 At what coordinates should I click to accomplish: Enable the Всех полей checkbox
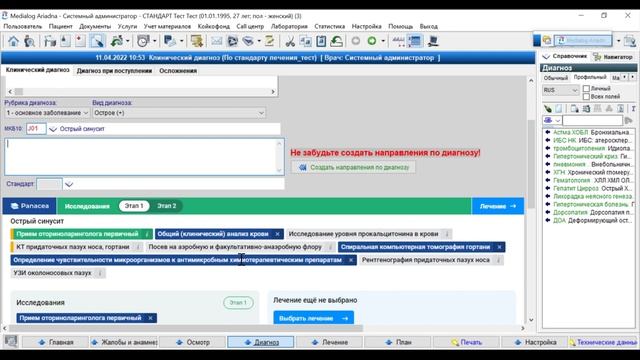(x=586, y=97)
